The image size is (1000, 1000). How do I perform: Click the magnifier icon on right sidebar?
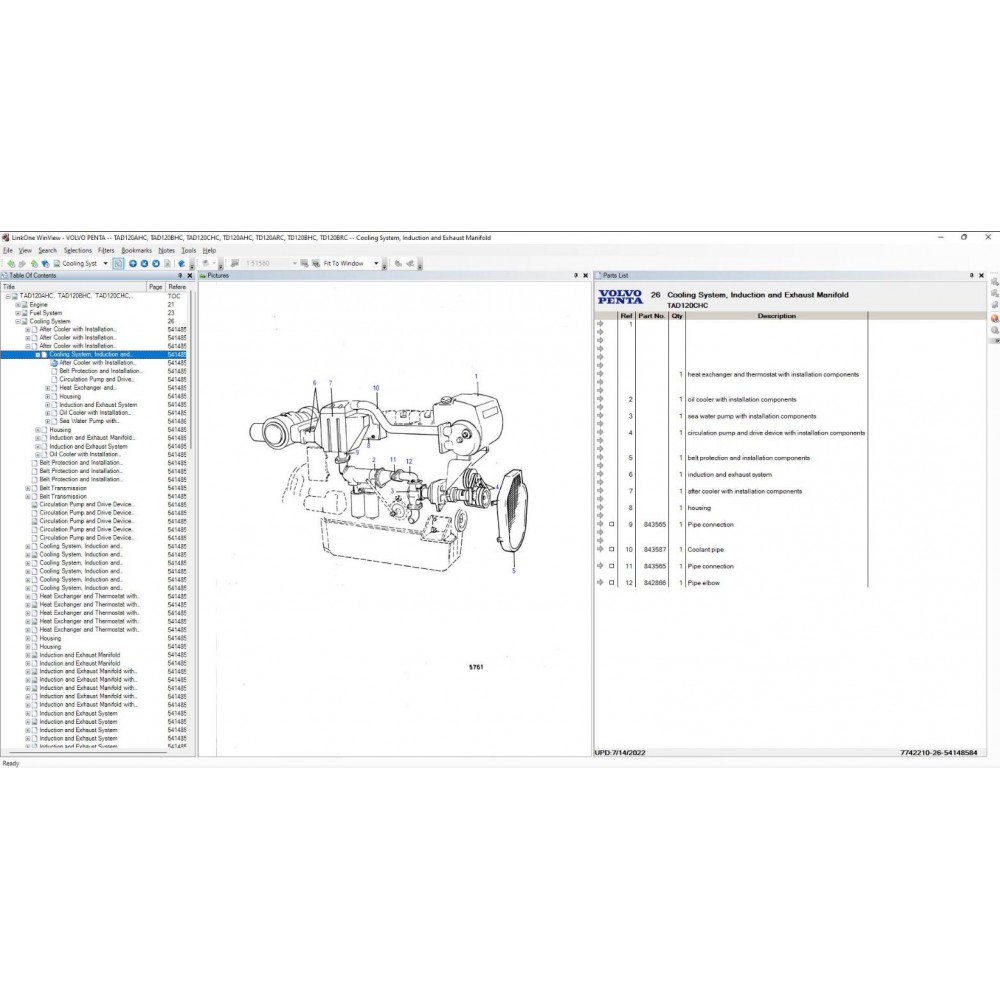(x=995, y=330)
